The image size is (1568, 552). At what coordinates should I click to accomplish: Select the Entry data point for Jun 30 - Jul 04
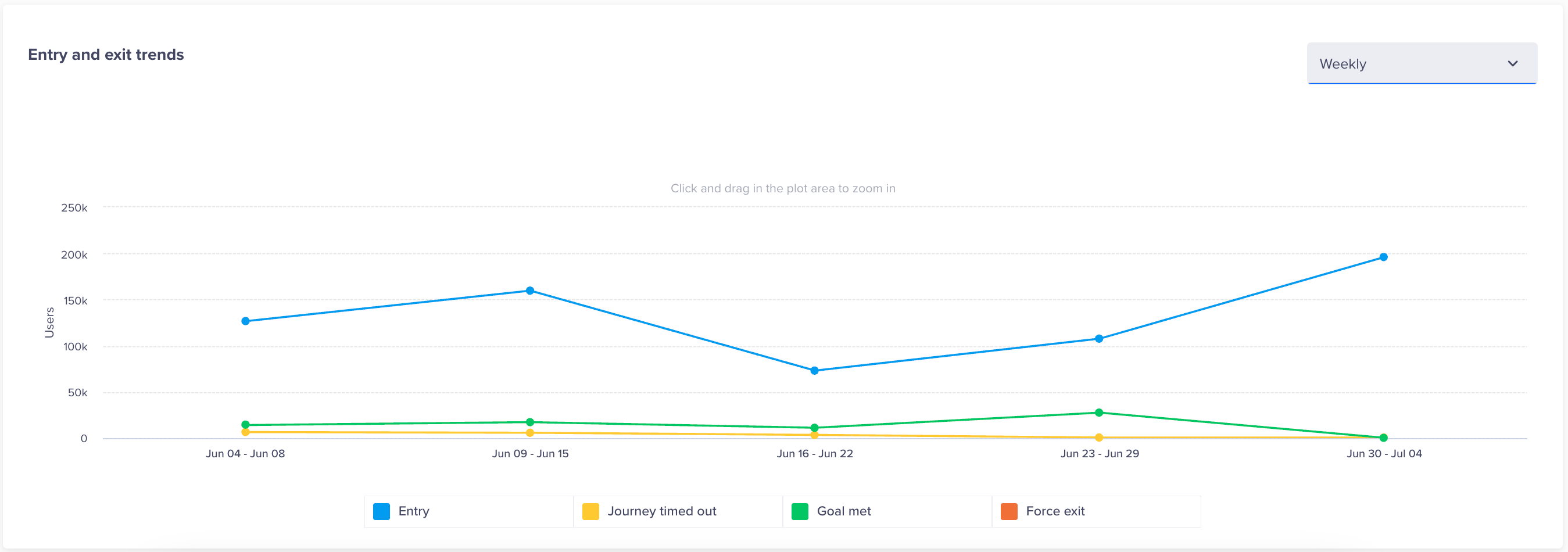tap(1384, 256)
